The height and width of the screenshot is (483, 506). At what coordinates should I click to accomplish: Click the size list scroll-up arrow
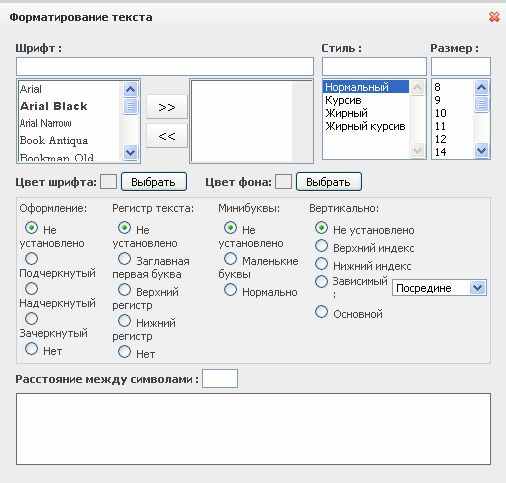(x=481, y=88)
